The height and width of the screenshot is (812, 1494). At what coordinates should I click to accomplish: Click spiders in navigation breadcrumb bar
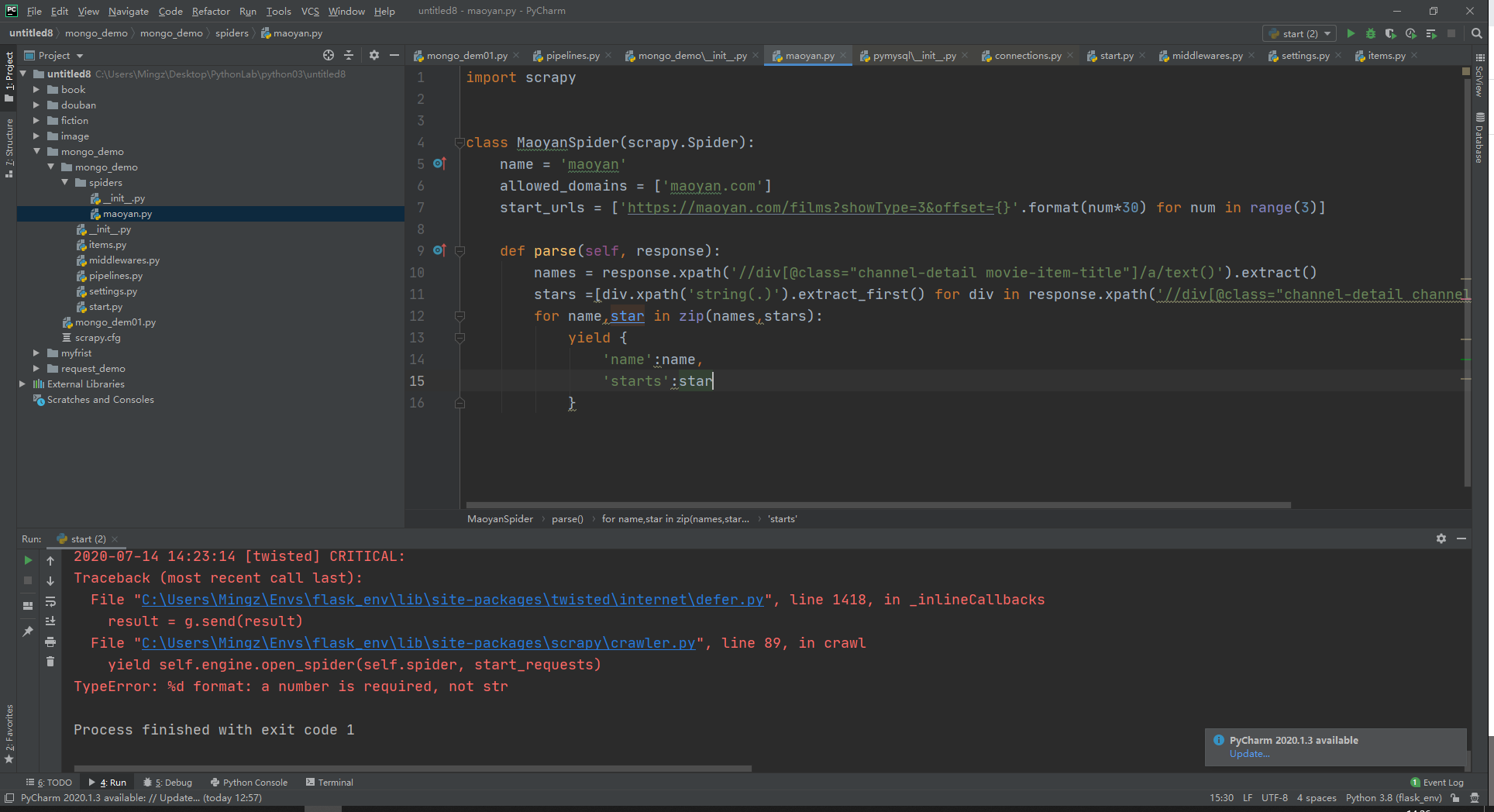(232, 33)
